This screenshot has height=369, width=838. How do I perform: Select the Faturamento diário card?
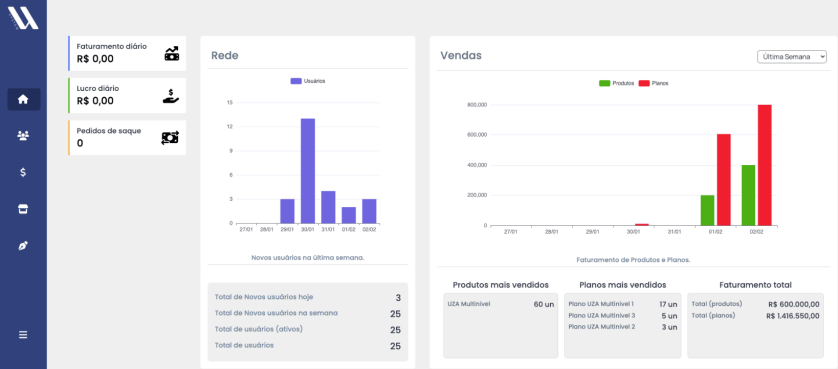pyautogui.click(x=127, y=53)
